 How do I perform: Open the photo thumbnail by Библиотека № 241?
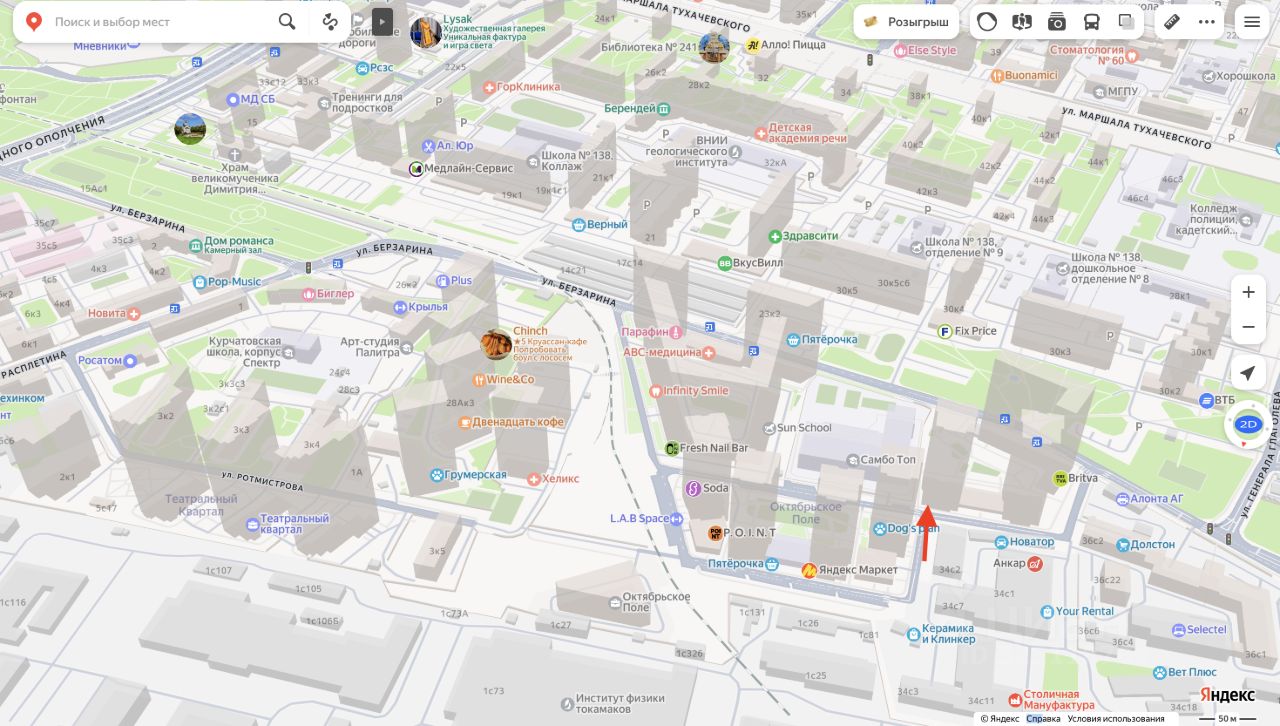[714, 47]
